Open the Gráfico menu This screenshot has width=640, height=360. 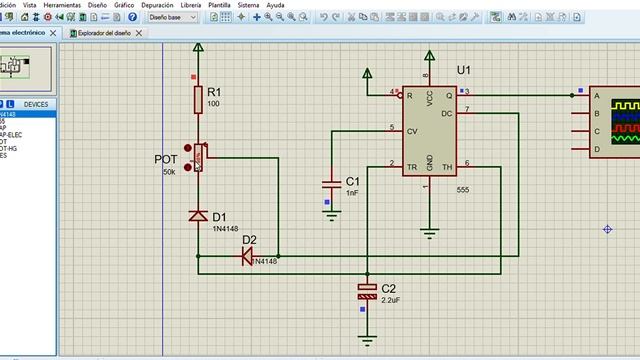click(124, 5)
